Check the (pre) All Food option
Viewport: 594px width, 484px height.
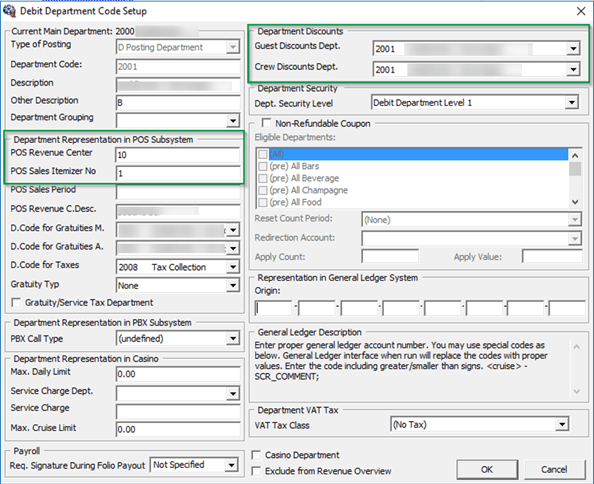[x=263, y=202]
